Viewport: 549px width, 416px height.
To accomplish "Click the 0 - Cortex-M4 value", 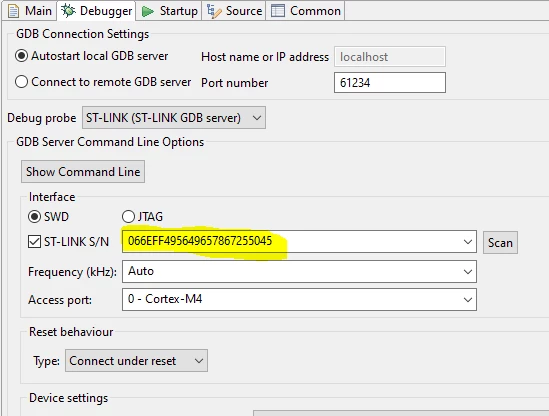I will [165, 299].
